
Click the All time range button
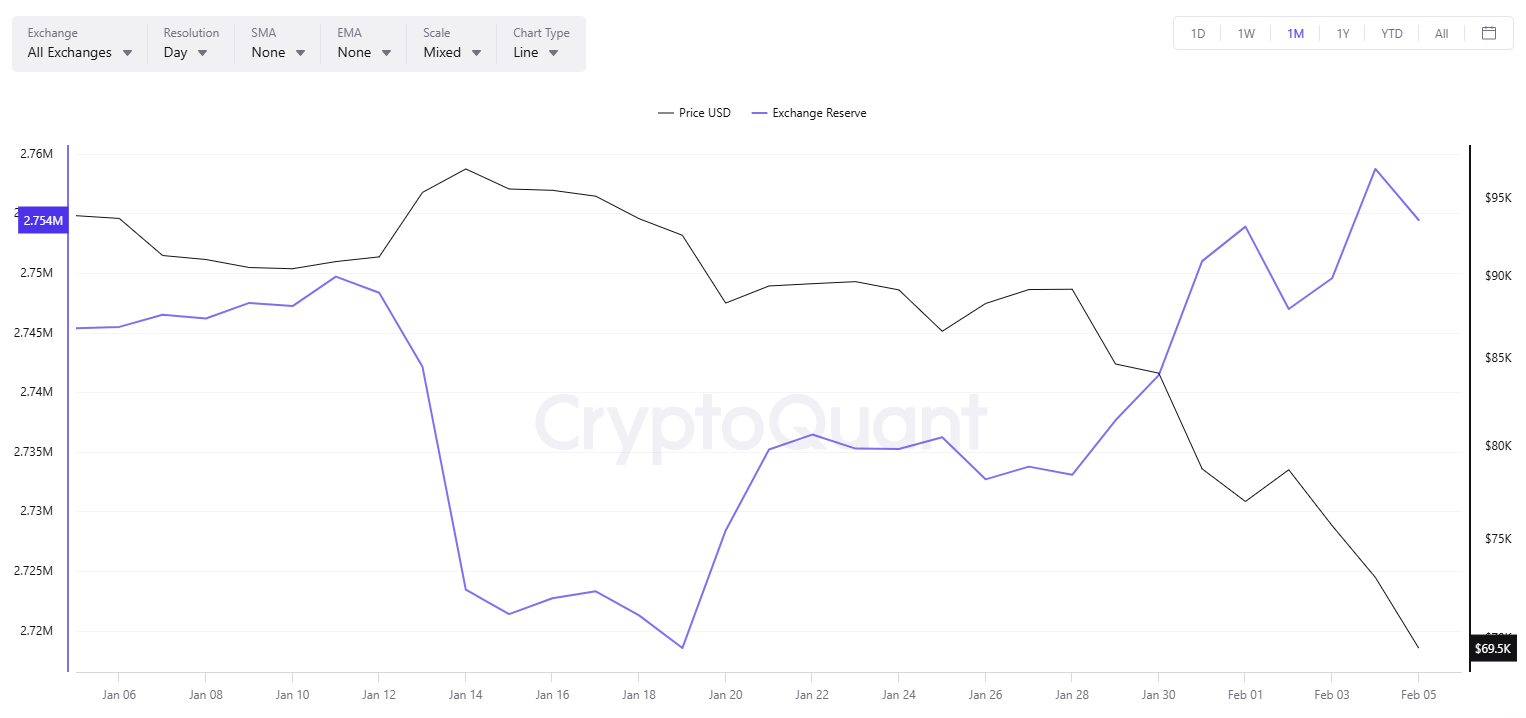coord(1441,32)
